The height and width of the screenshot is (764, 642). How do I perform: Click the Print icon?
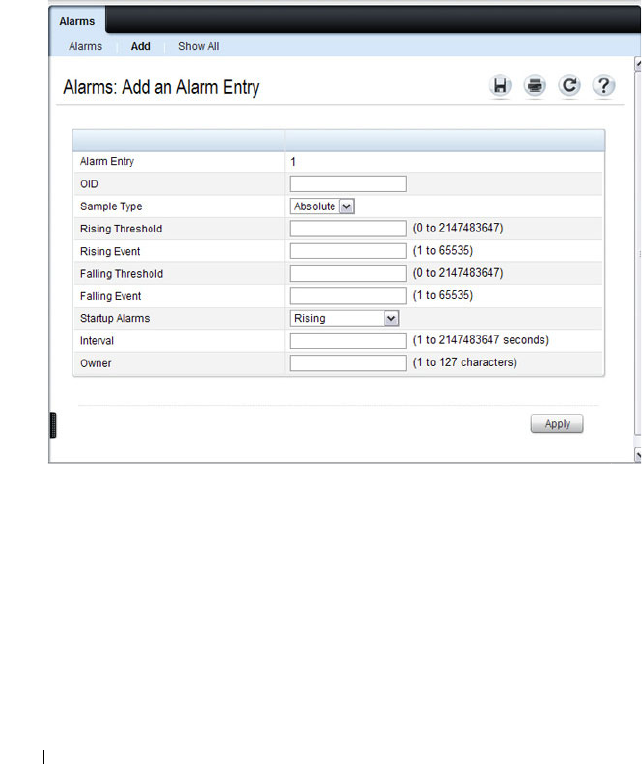tap(534, 86)
